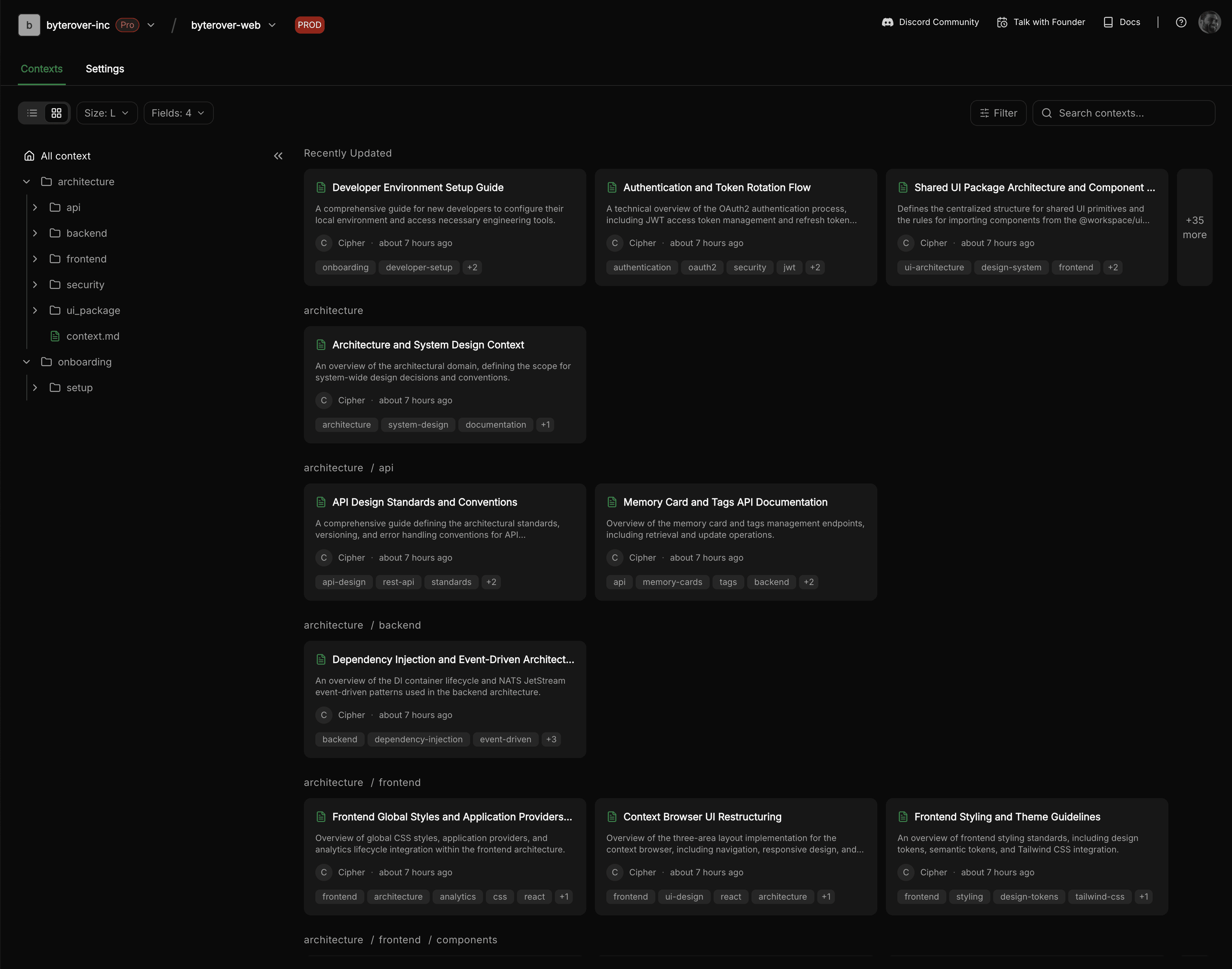The image size is (1232, 969).
Task: Switch to the Settings tab
Action: [x=105, y=69]
